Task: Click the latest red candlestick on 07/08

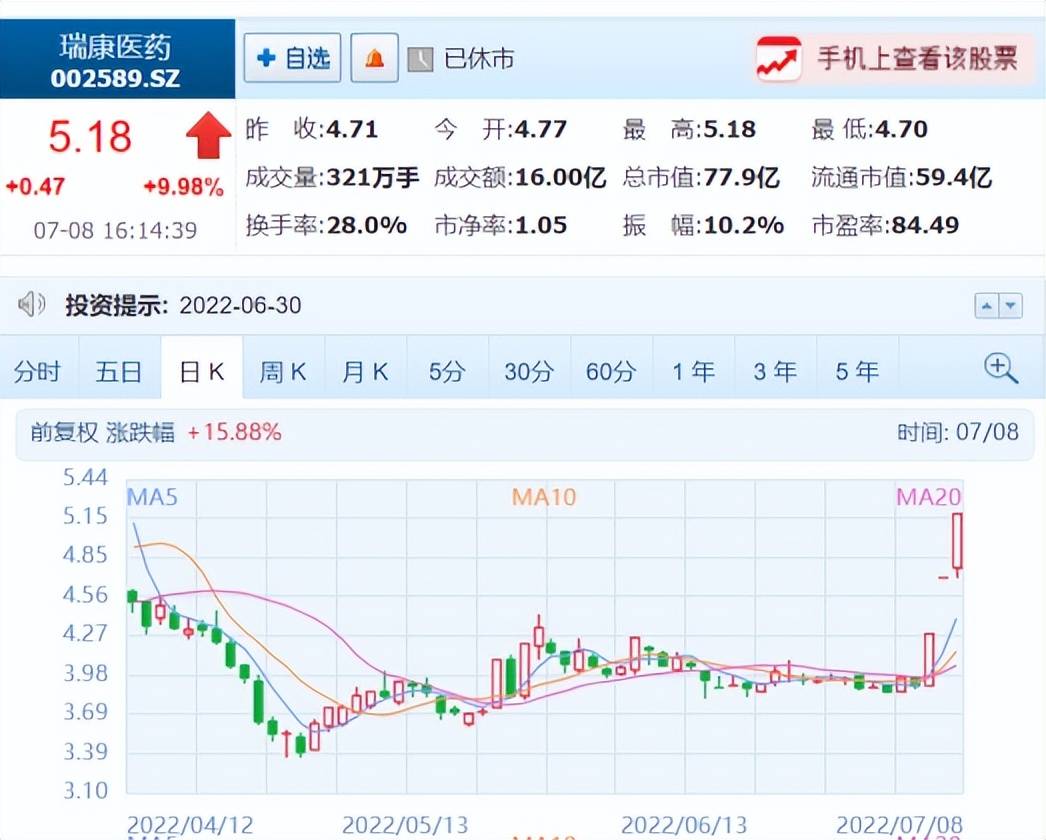Action: point(958,542)
